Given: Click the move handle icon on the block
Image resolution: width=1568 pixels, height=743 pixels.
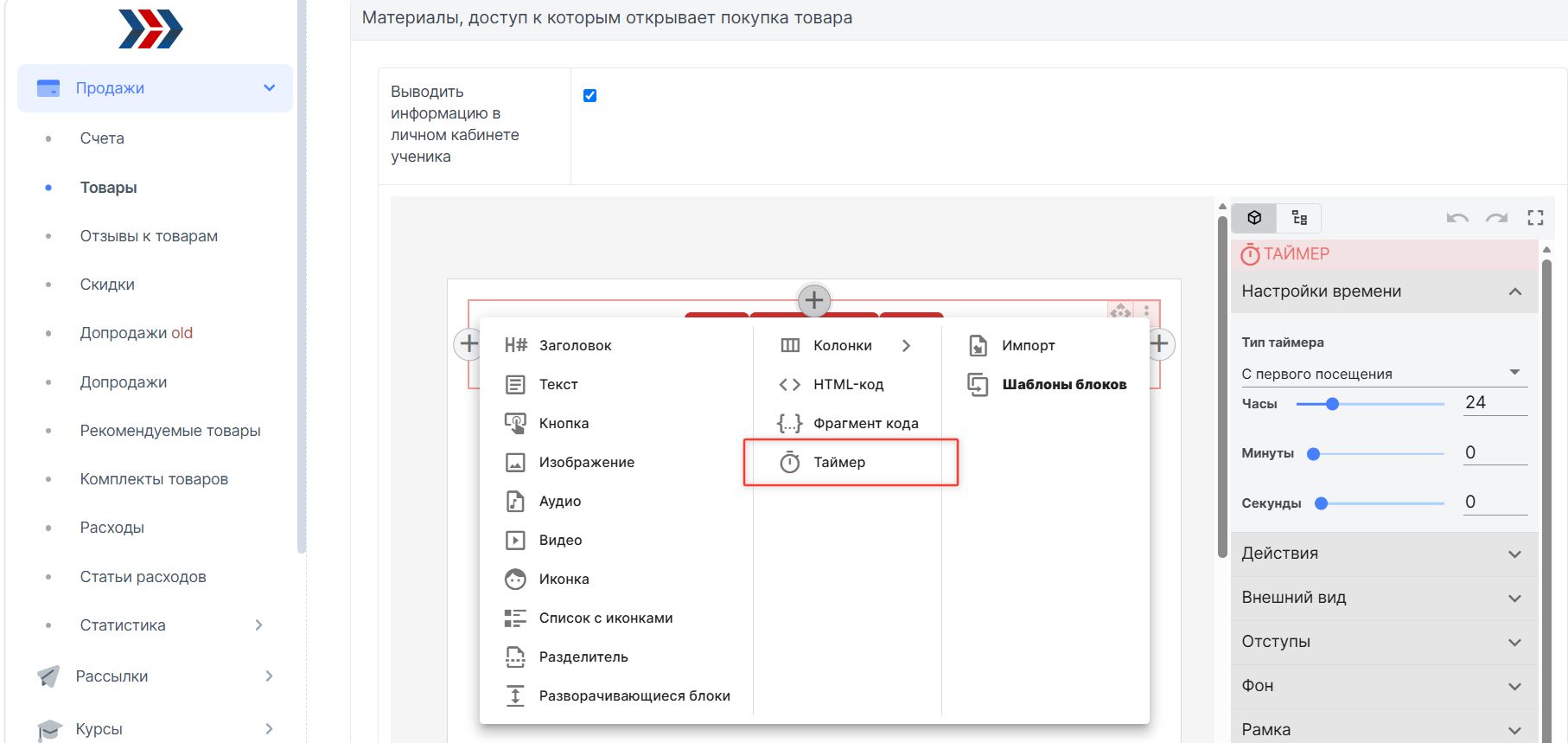Looking at the screenshot, I should tap(1121, 311).
